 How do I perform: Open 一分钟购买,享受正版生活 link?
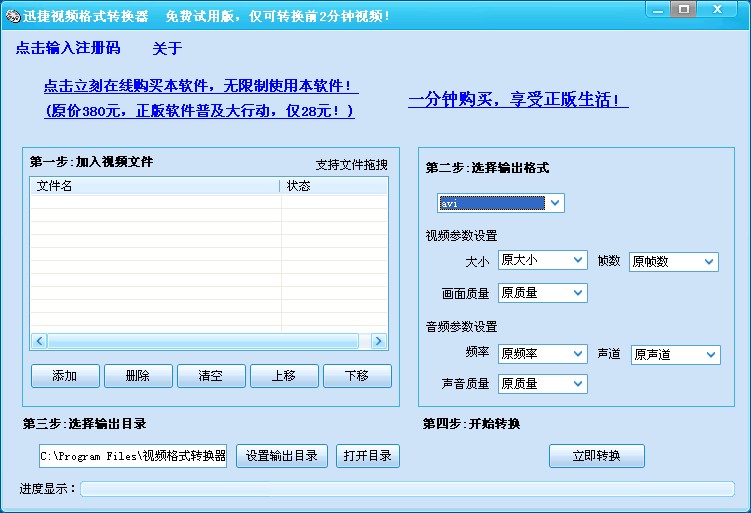[518, 100]
